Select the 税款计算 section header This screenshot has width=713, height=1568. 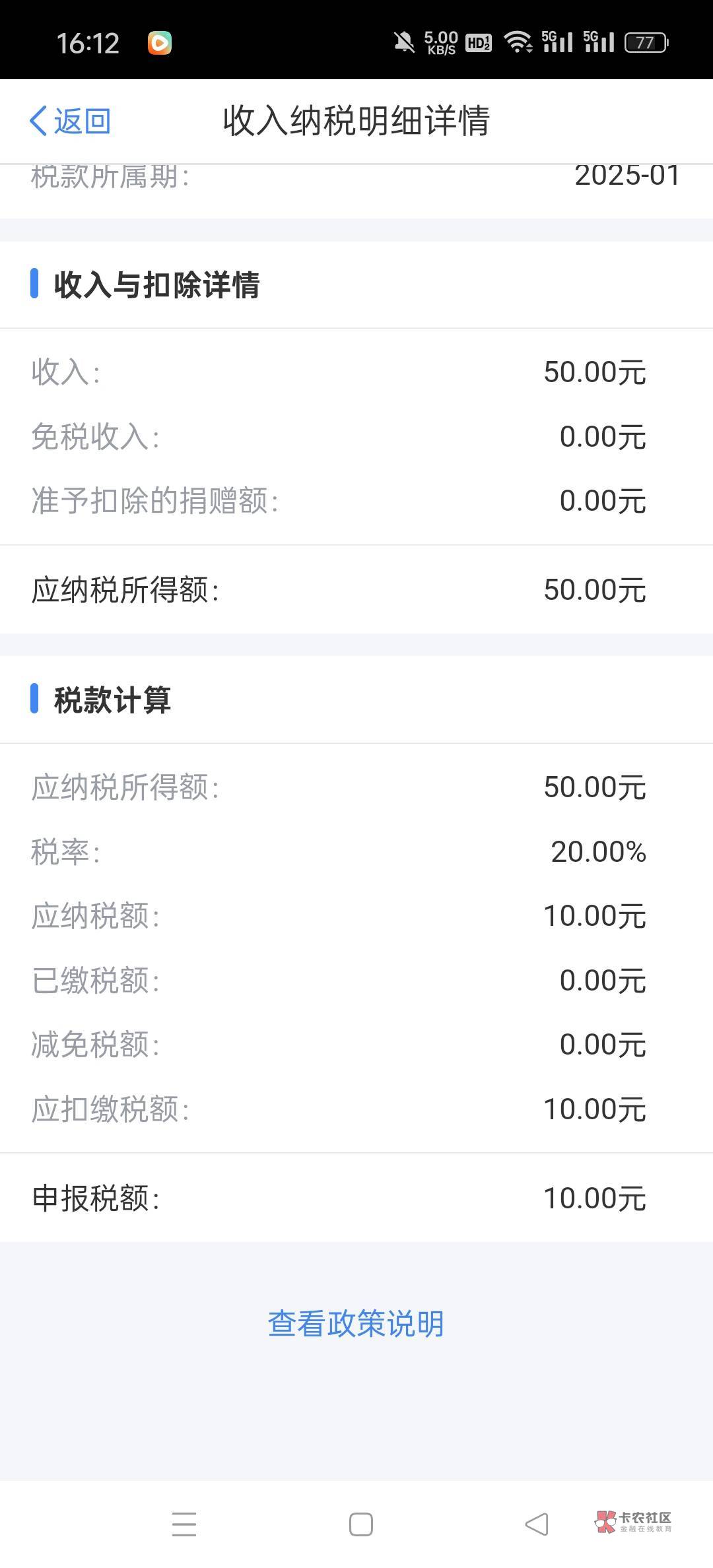[x=112, y=700]
